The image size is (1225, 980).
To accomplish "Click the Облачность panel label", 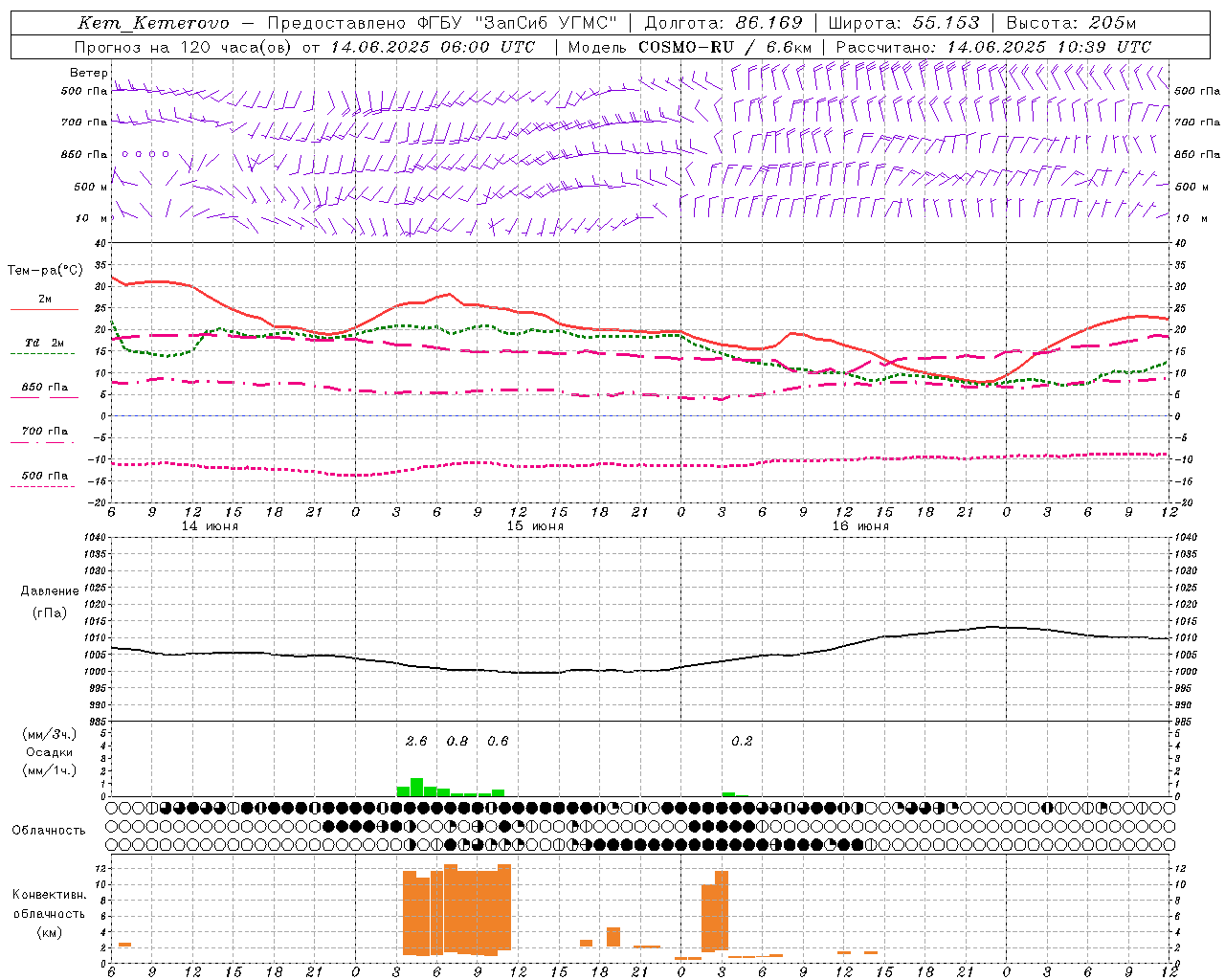I will click(49, 830).
